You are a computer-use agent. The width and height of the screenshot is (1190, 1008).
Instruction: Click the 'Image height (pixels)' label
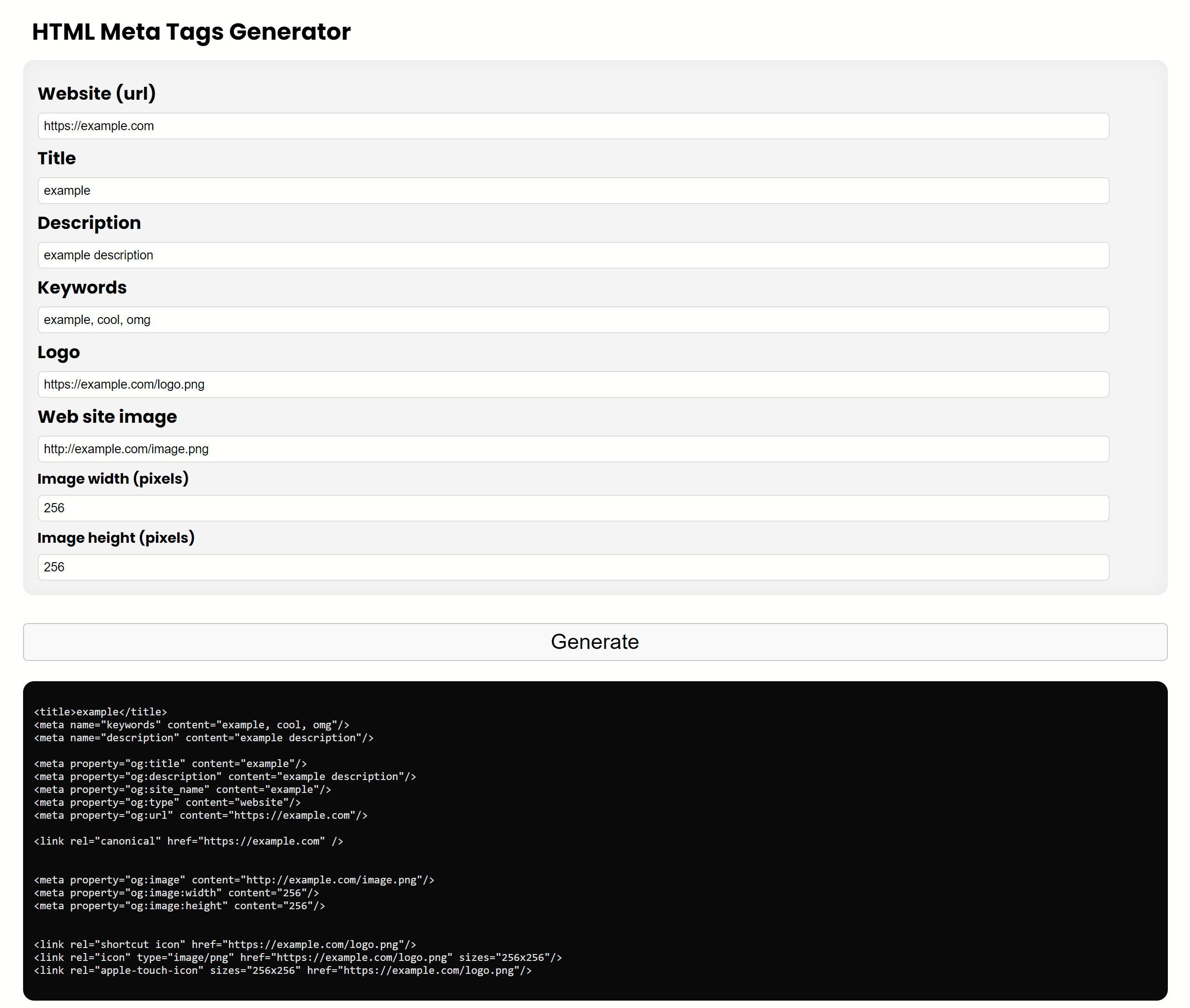coord(116,538)
